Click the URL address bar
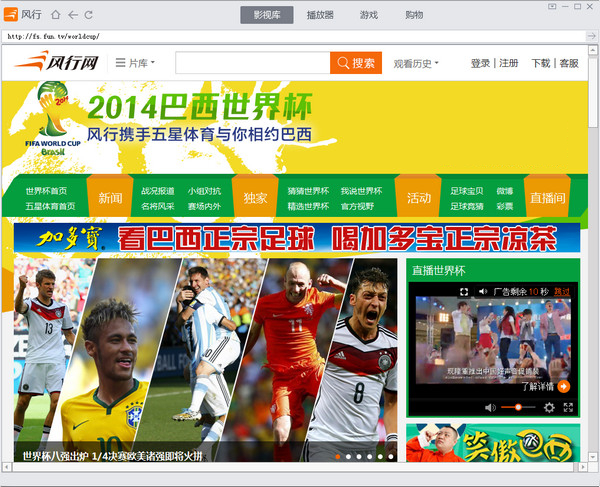Viewport: 600px width, 487px height. (x=294, y=36)
